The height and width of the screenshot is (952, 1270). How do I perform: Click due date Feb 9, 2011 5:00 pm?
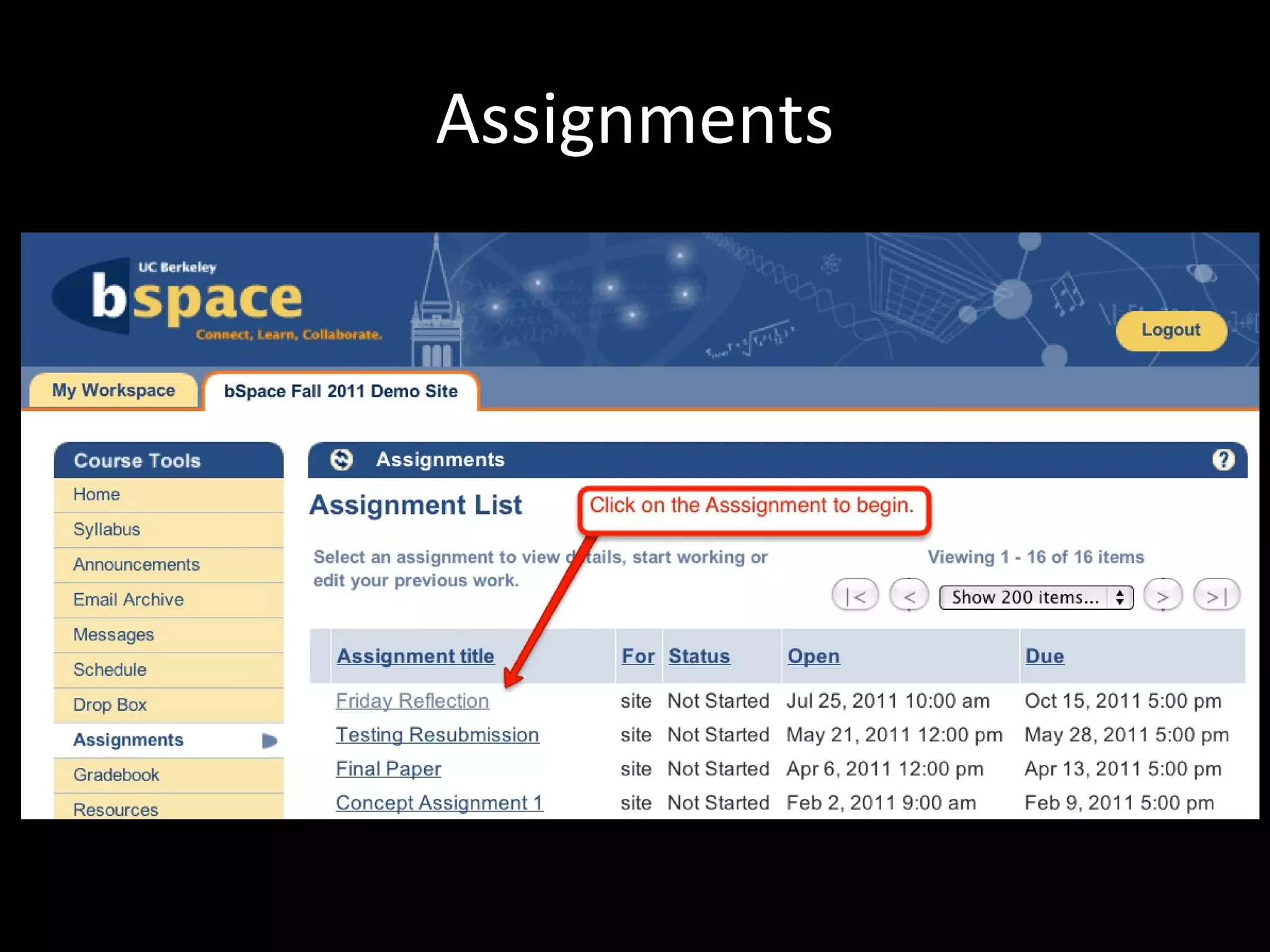tap(1119, 803)
